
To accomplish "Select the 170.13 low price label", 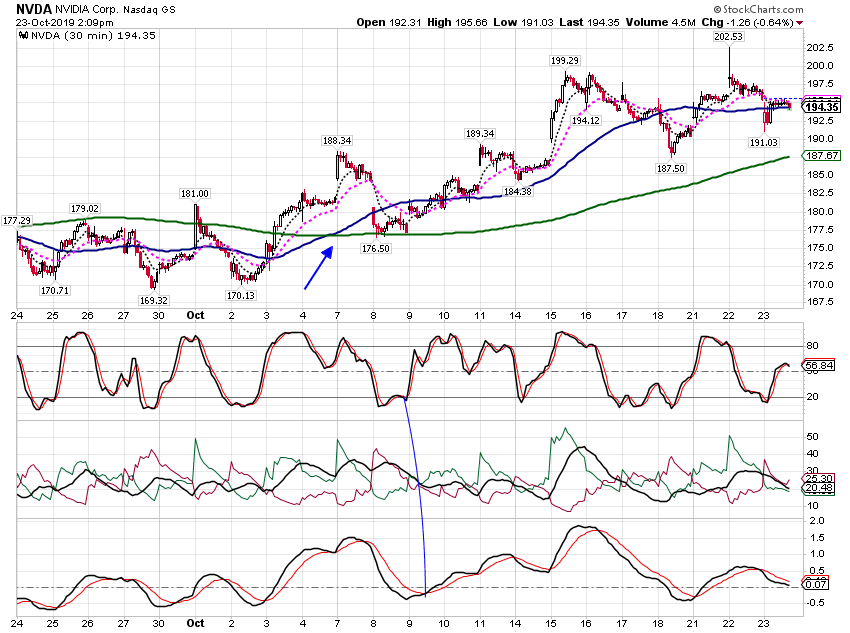I will (241, 295).
